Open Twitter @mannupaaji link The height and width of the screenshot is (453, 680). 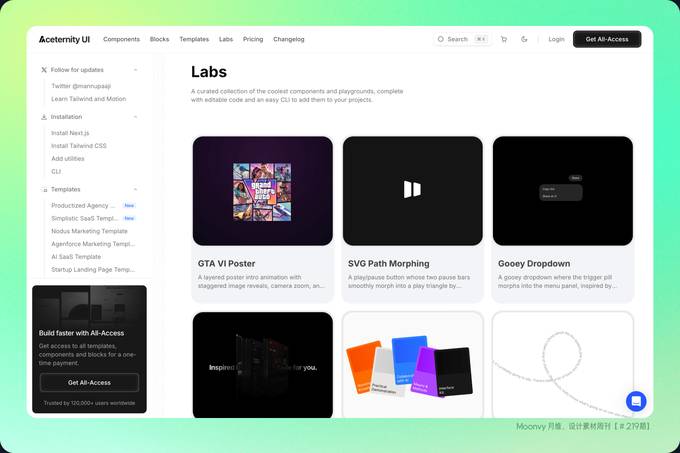(81, 86)
